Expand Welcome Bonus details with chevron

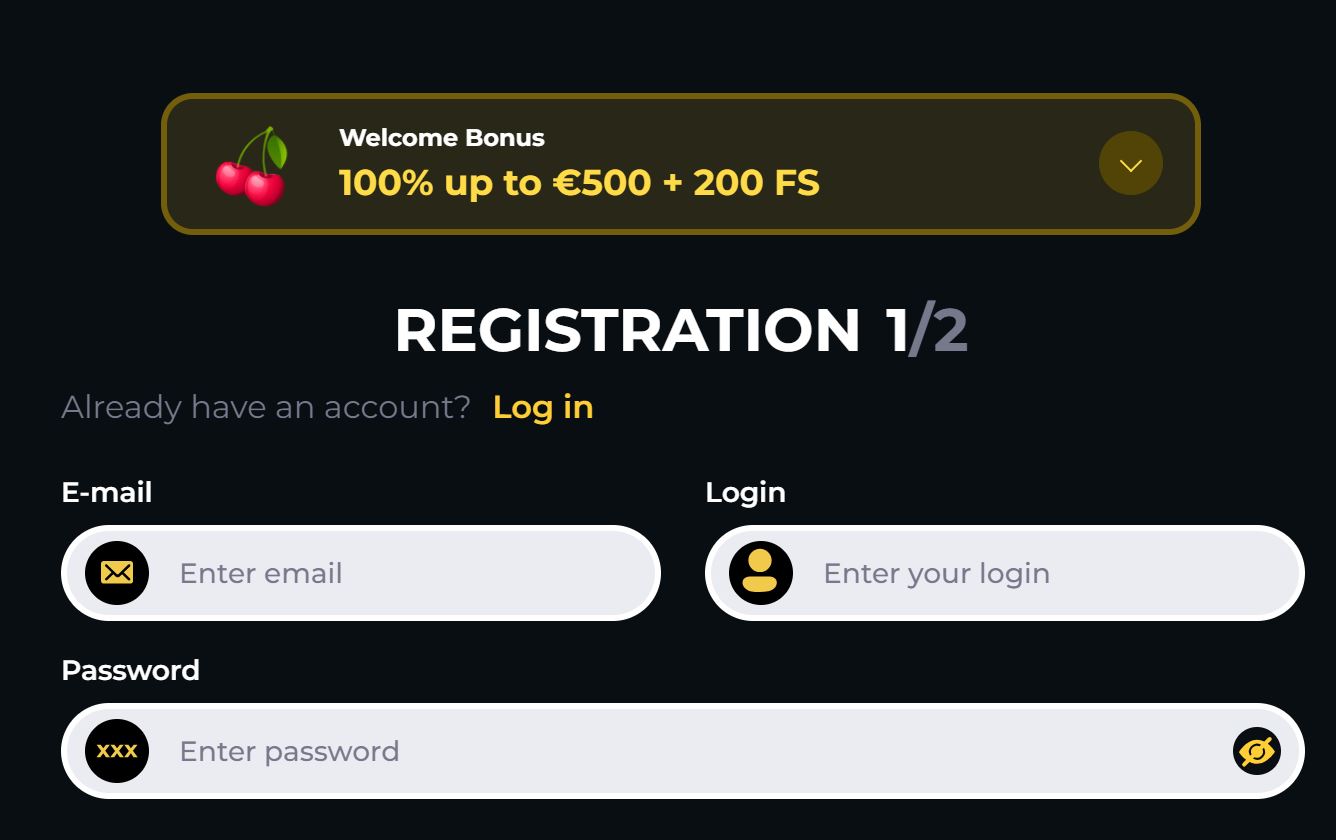[x=1130, y=164]
